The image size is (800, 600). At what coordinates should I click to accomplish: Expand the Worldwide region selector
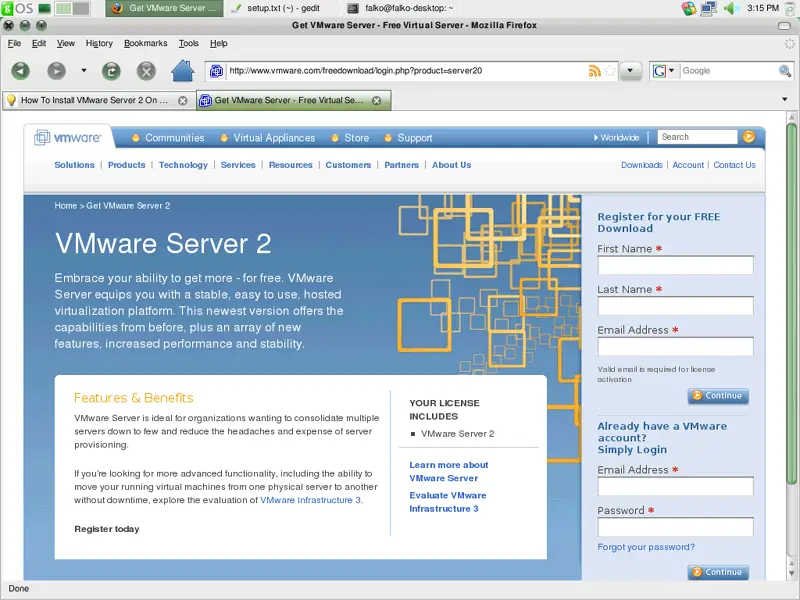point(616,137)
